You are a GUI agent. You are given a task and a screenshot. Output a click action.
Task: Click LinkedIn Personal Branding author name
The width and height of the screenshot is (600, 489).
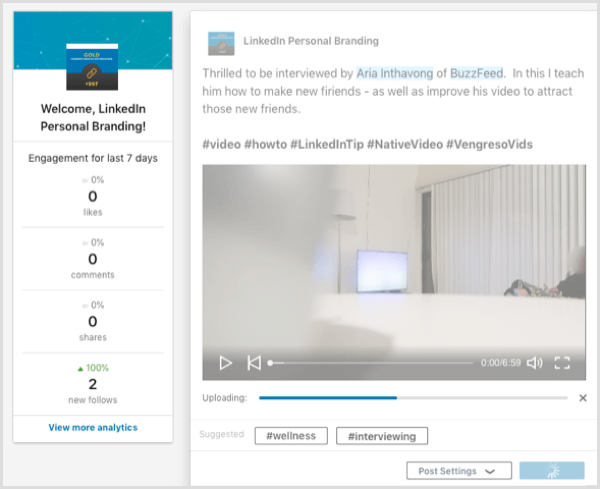[311, 41]
